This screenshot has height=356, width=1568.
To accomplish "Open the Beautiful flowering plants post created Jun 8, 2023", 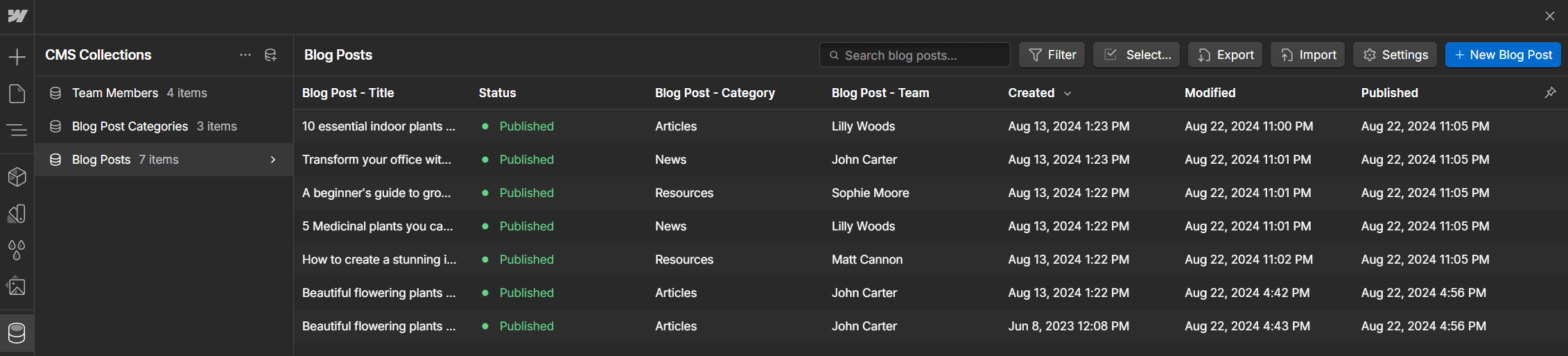I will coord(378,326).
